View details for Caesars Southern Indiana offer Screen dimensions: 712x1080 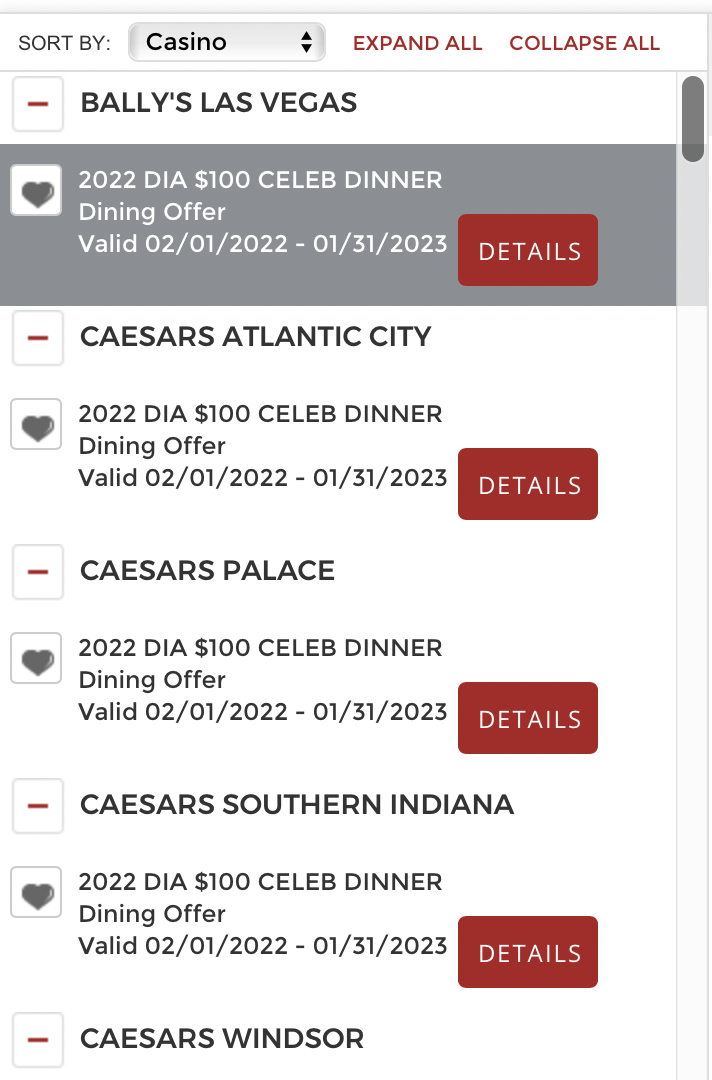pyautogui.click(x=528, y=953)
